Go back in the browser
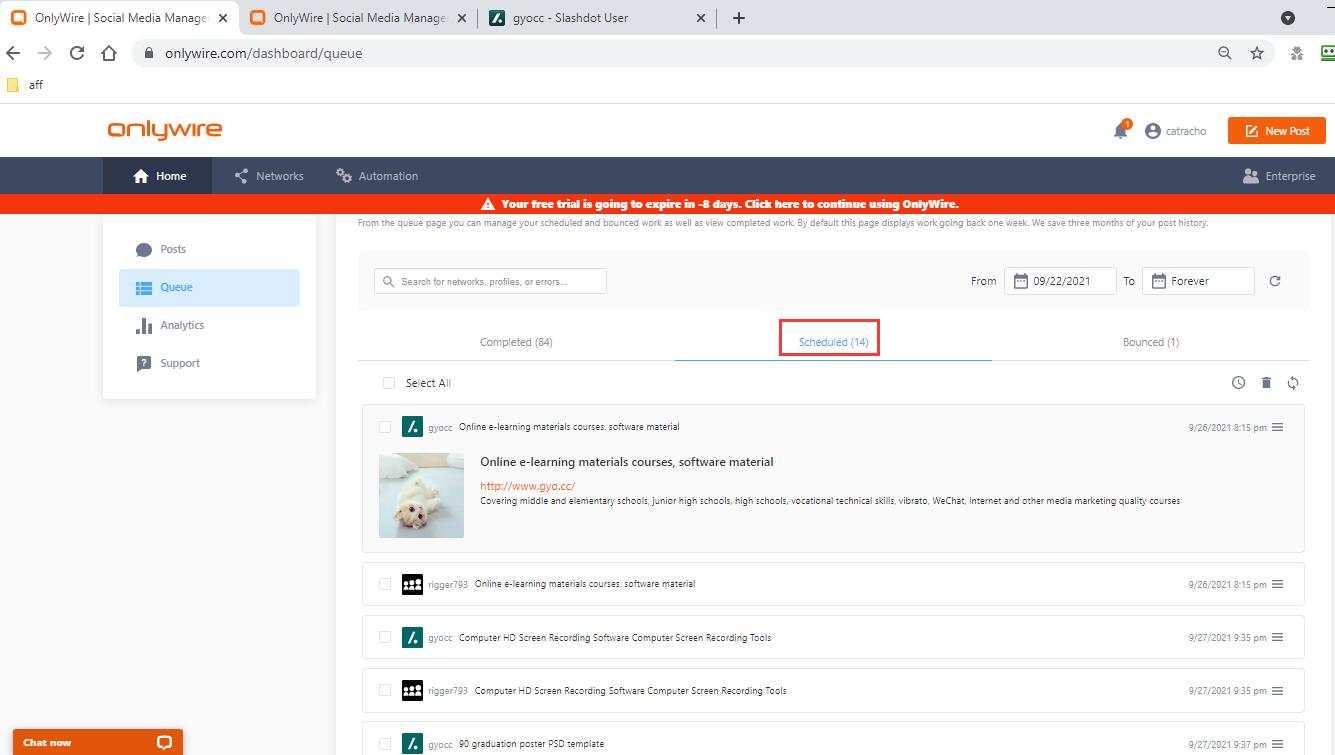The height and width of the screenshot is (755, 1335). tap(13, 53)
